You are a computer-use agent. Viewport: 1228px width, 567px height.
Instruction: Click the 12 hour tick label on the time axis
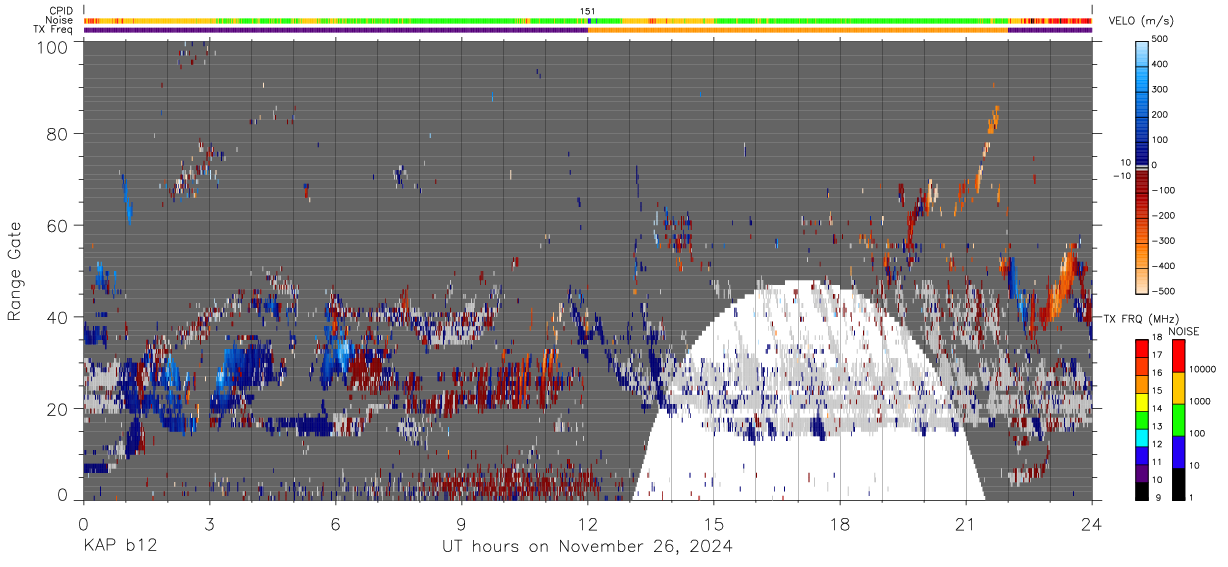click(588, 524)
